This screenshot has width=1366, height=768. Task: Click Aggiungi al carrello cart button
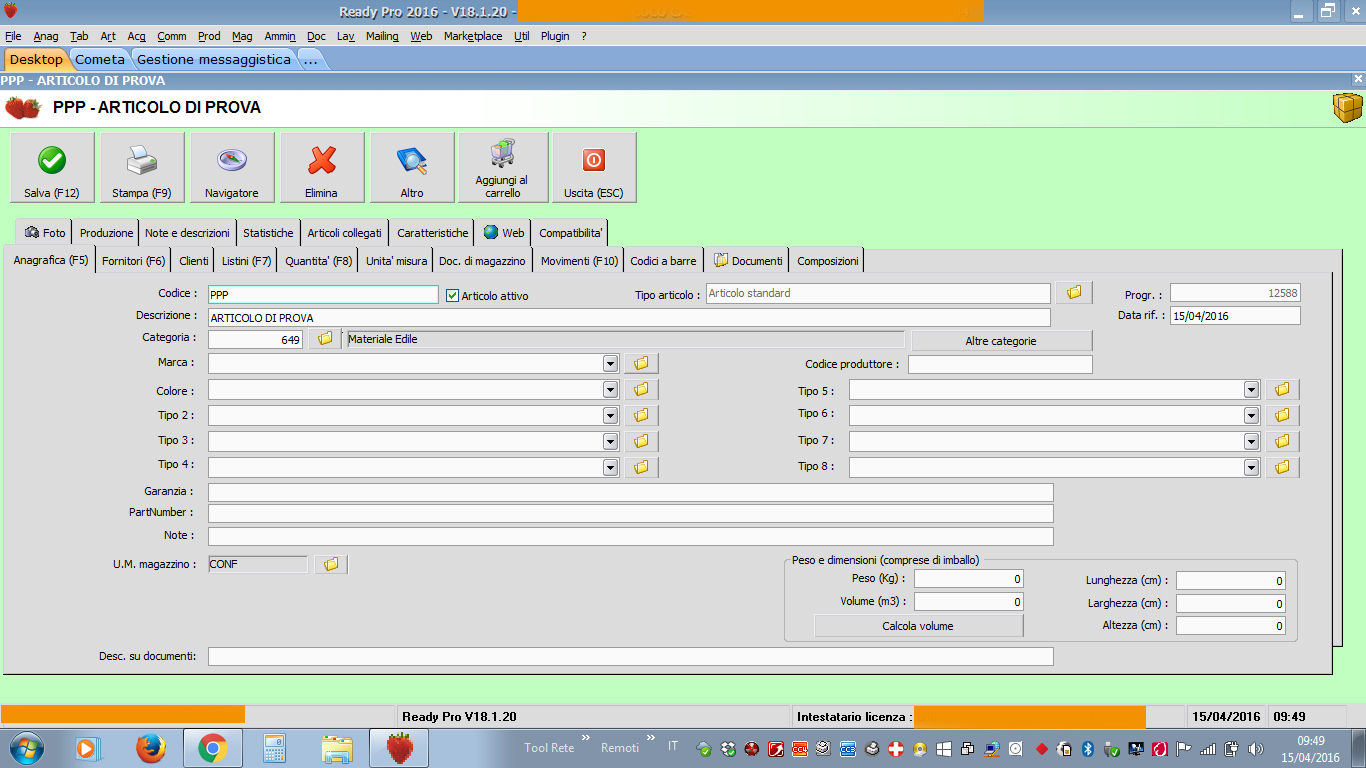tap(503, 168)
